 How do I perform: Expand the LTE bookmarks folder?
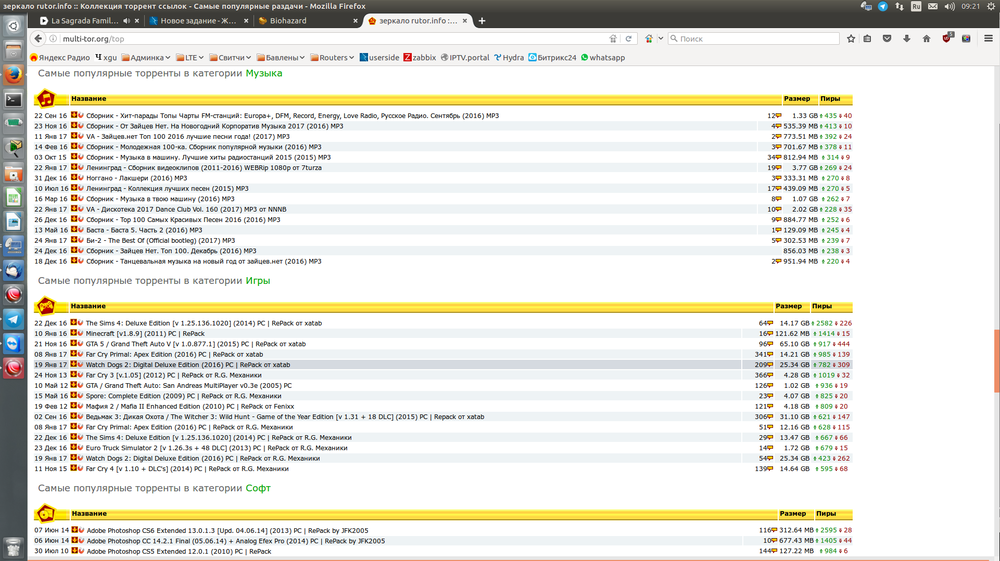pyautogui.click(x=190, y=57)
